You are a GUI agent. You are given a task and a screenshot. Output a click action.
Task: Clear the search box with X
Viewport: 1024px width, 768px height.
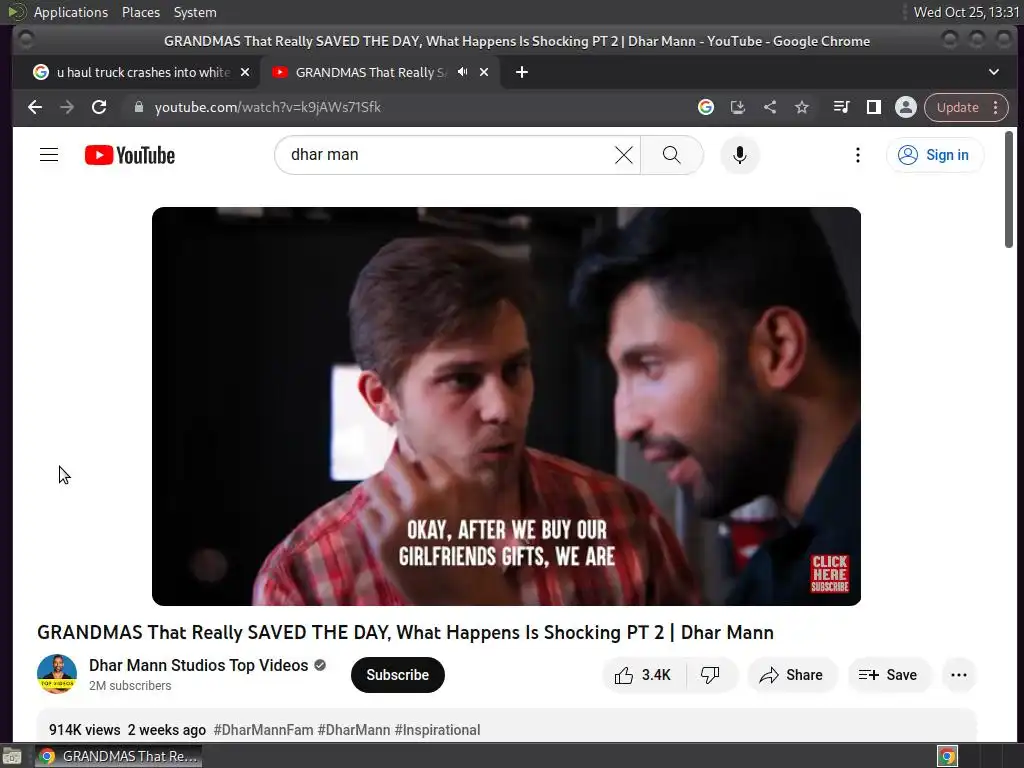[x=624, y=155]
